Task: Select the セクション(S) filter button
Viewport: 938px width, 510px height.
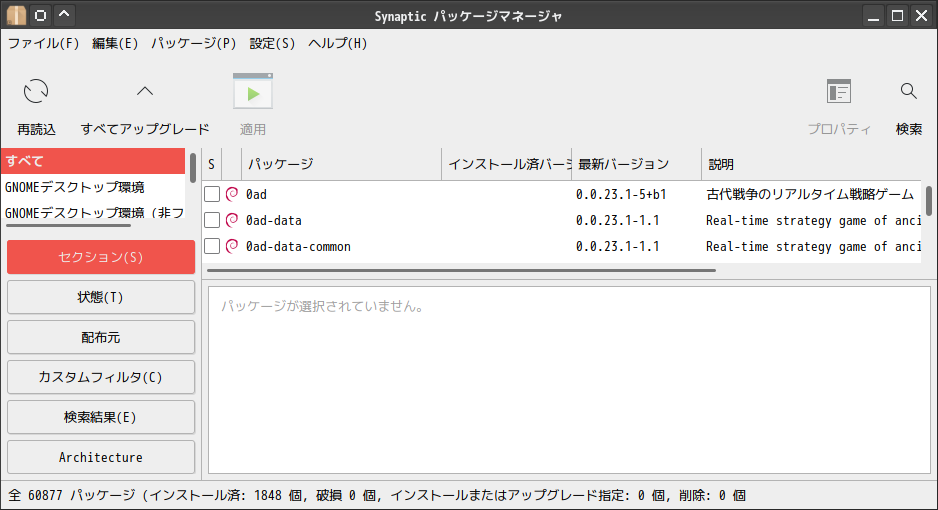Action: pyautogui.click(x=101, y=257)
